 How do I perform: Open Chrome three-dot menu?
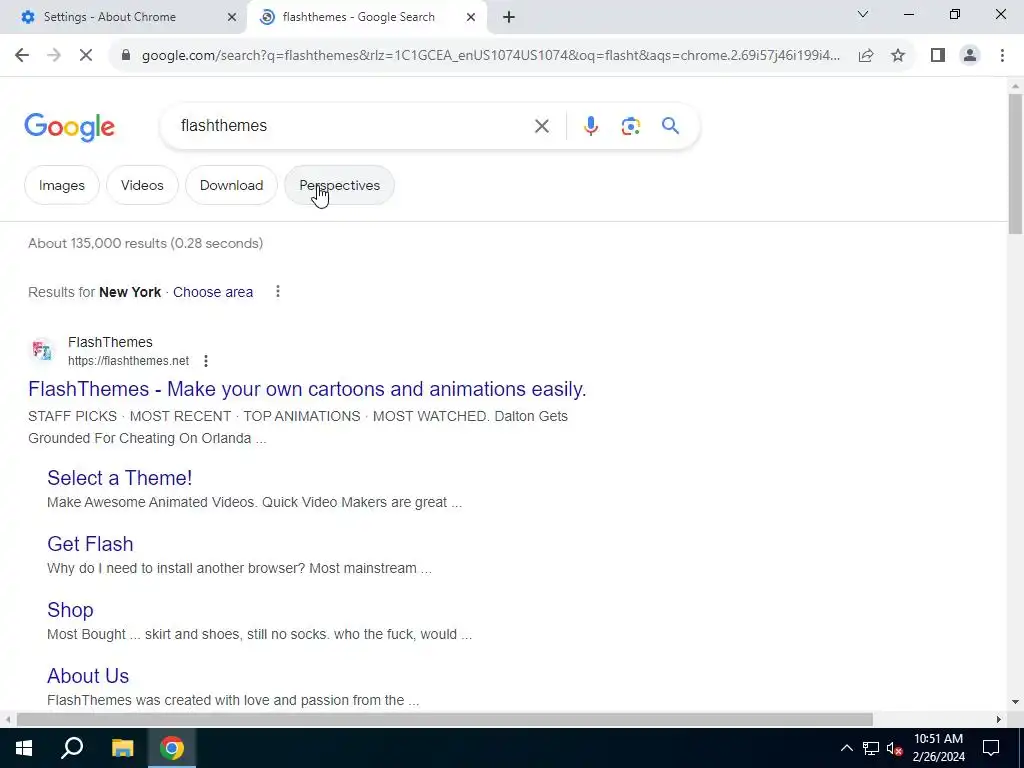[1002, 56]
